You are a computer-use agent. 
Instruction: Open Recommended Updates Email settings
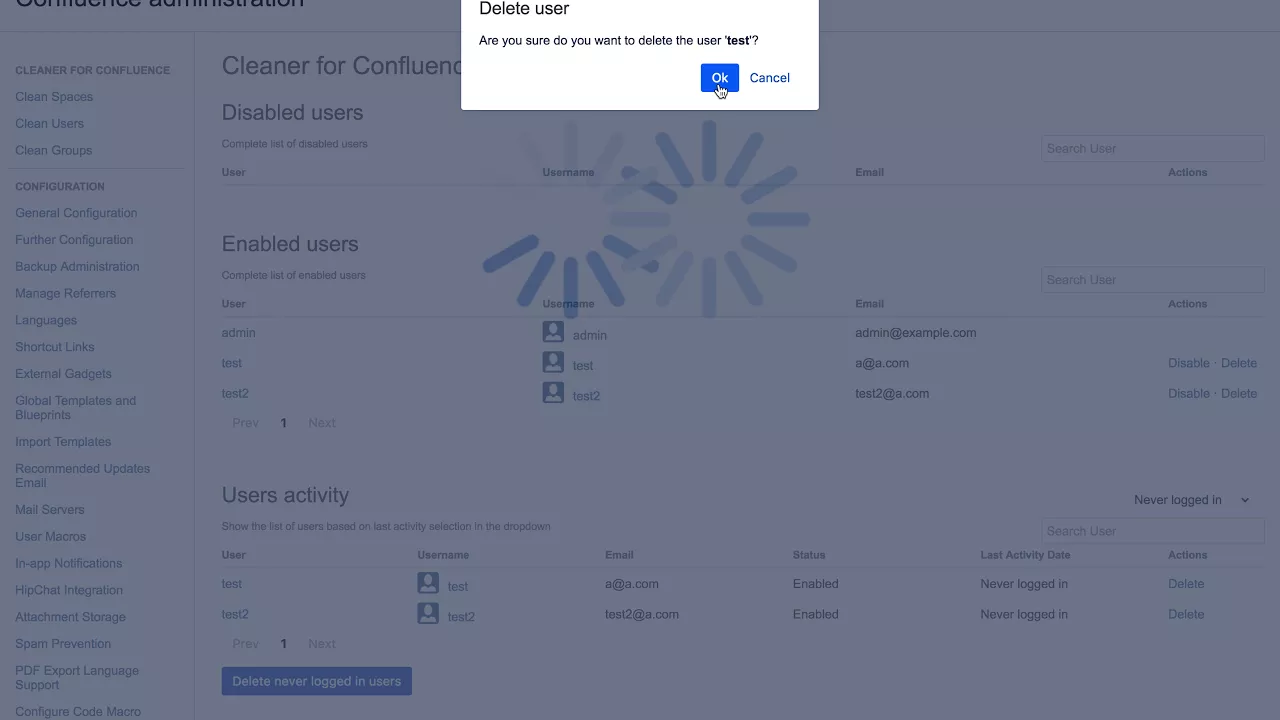[x=82, y=476]
